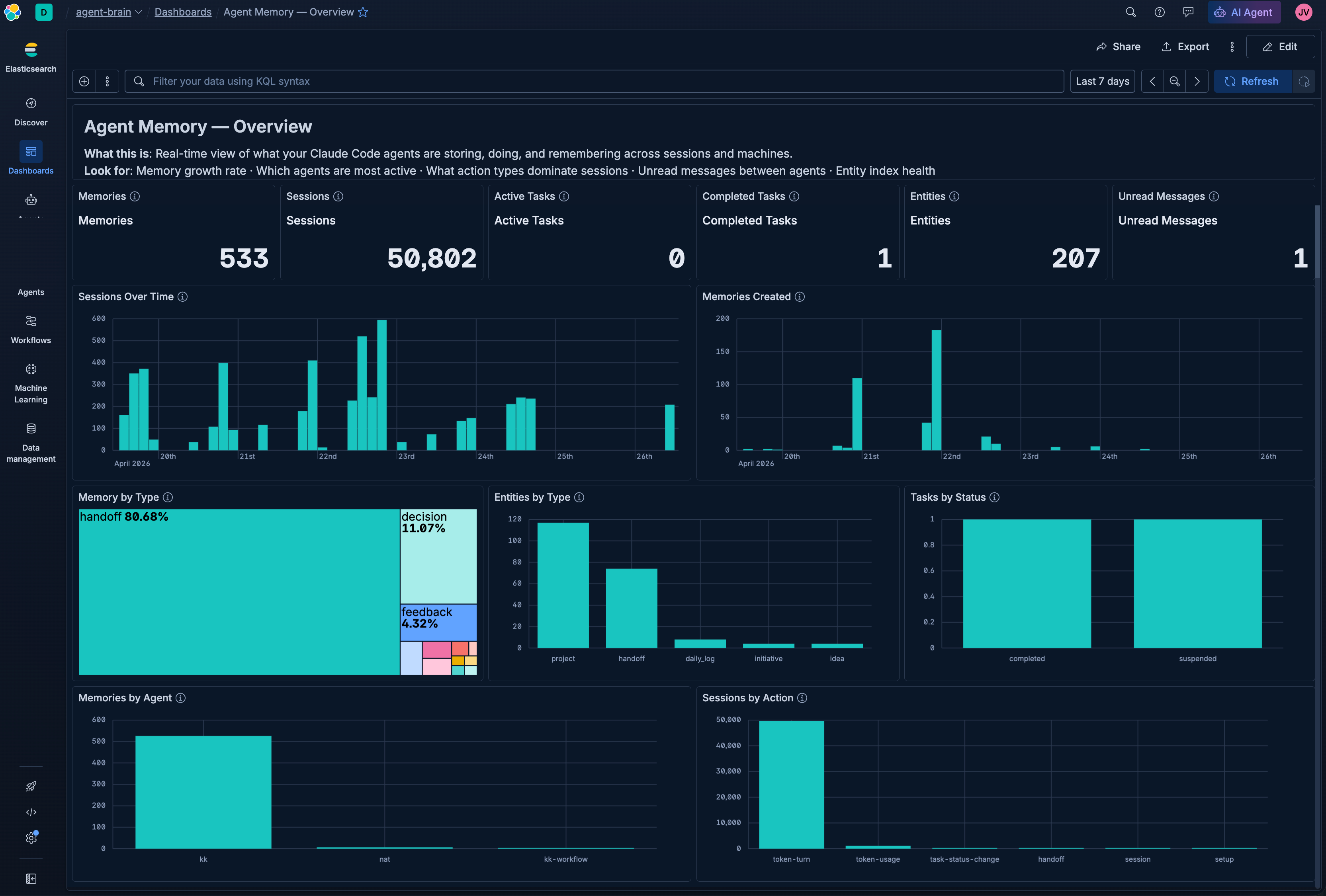Launch the AI Agent button

(1244, 12)
